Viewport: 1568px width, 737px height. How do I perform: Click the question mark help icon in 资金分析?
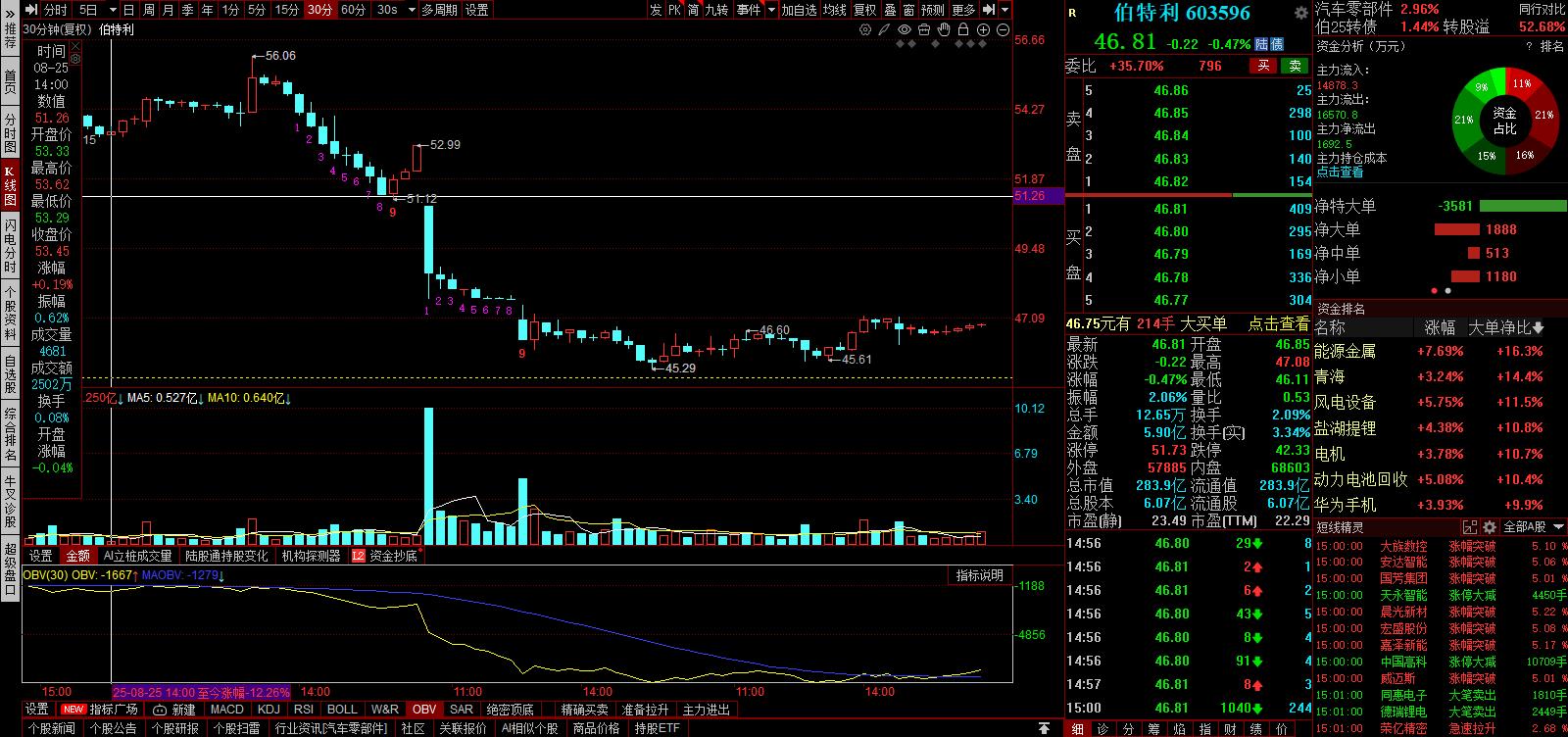click(1528, 46)
